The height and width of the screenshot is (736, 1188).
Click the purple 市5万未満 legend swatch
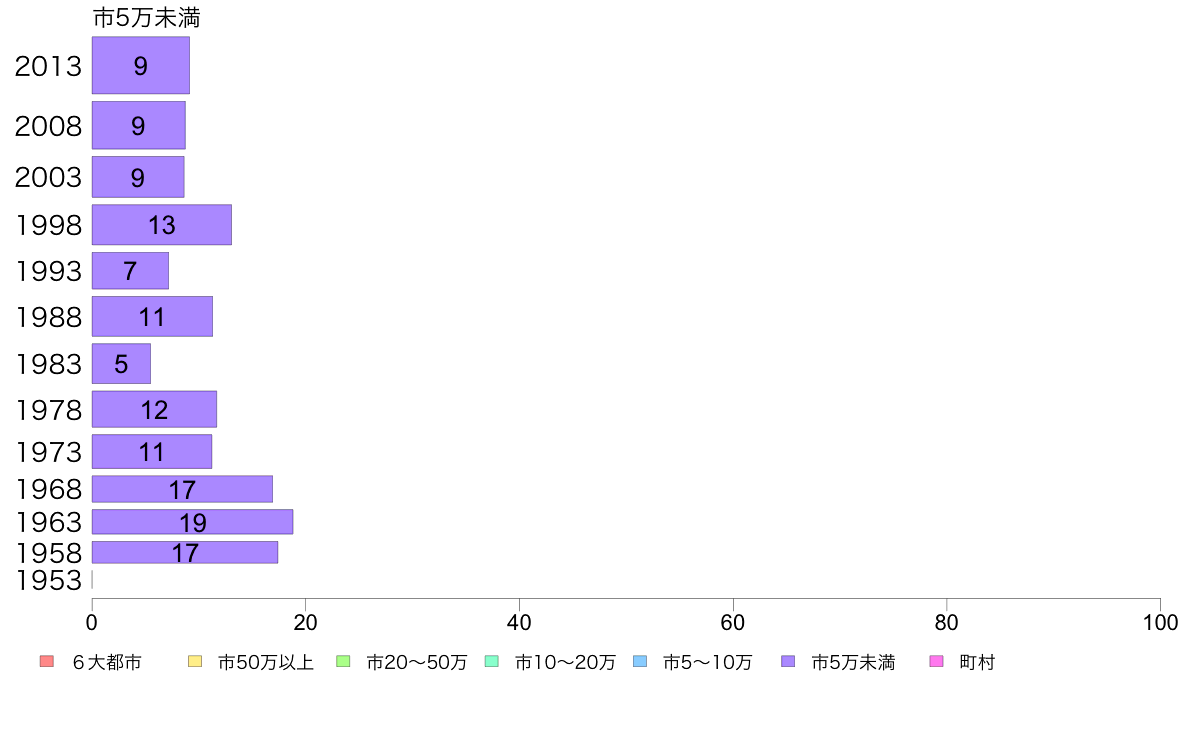click(x=788, y=662)
